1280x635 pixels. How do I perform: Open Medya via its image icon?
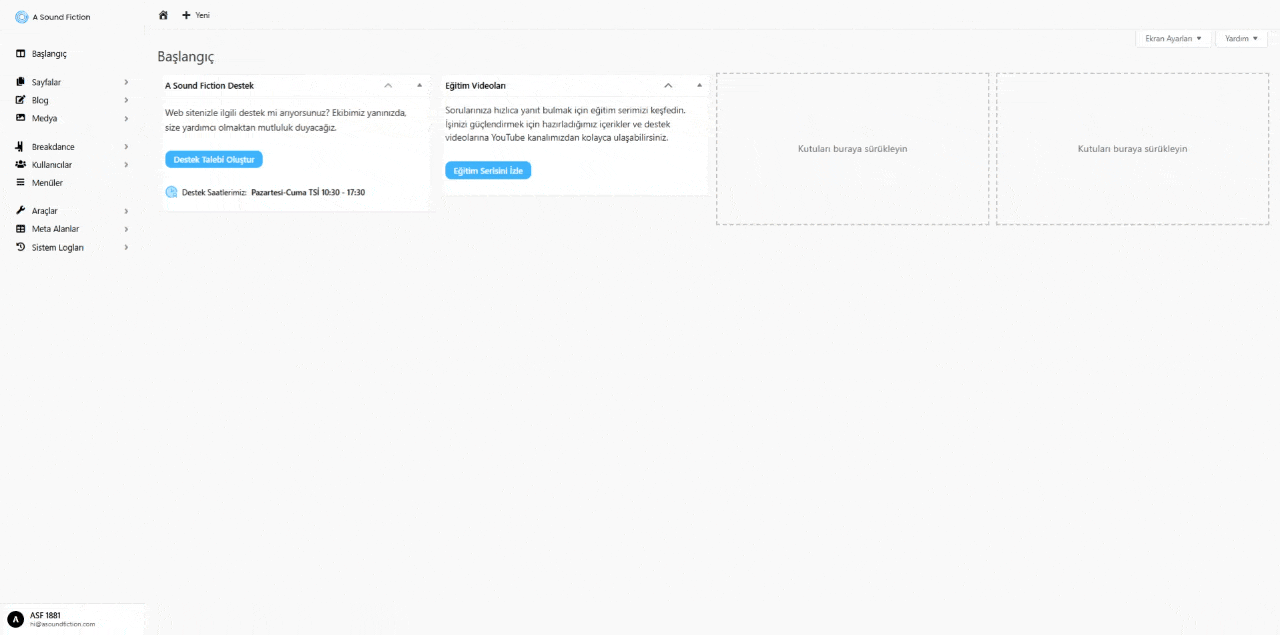point(21,118)
